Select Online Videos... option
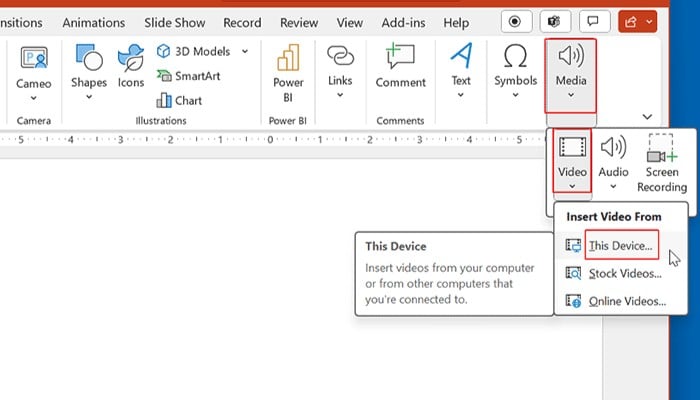The image size is (700, 400). tap(626, 301)
